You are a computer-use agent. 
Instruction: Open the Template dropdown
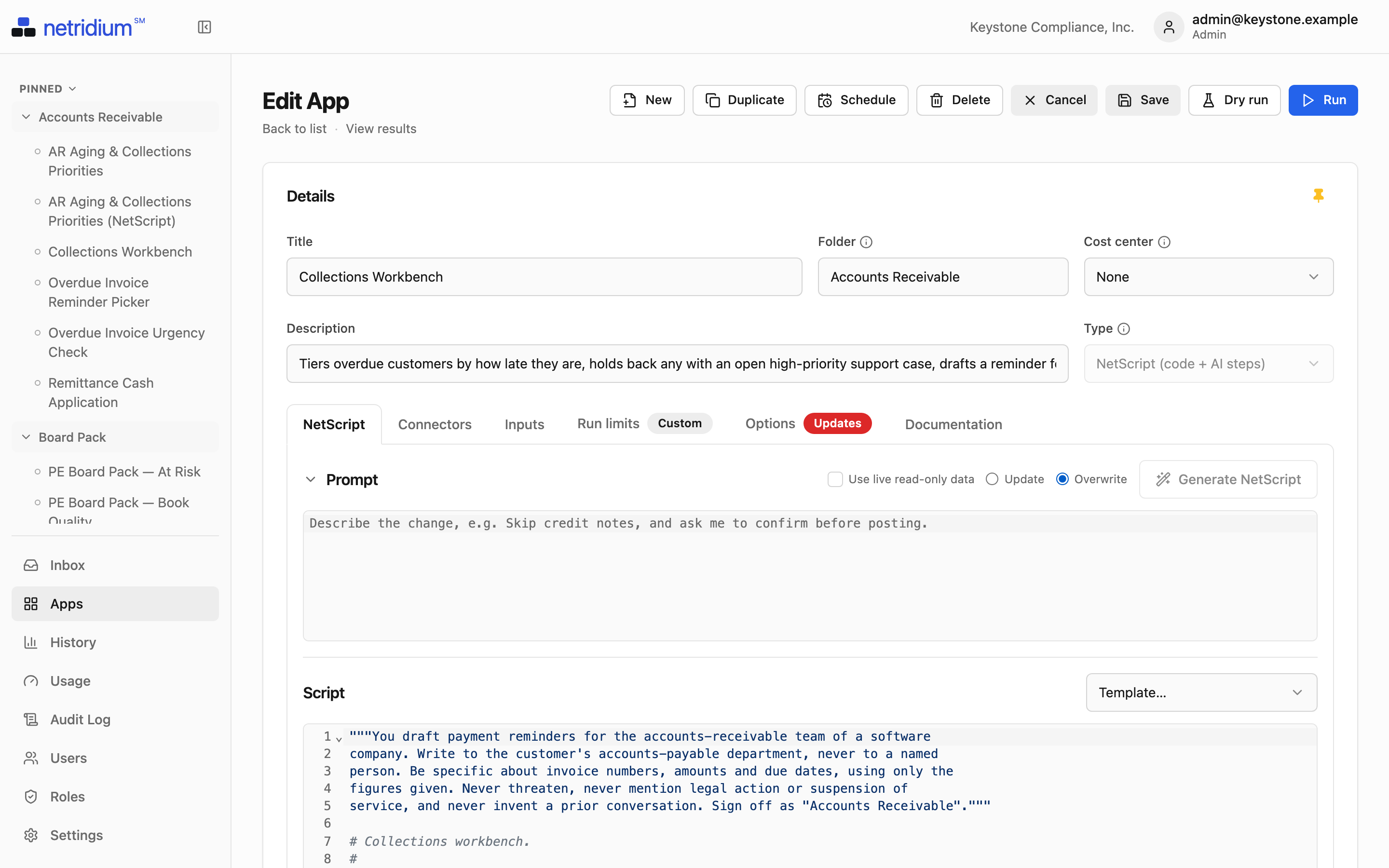click(1201, 692)
